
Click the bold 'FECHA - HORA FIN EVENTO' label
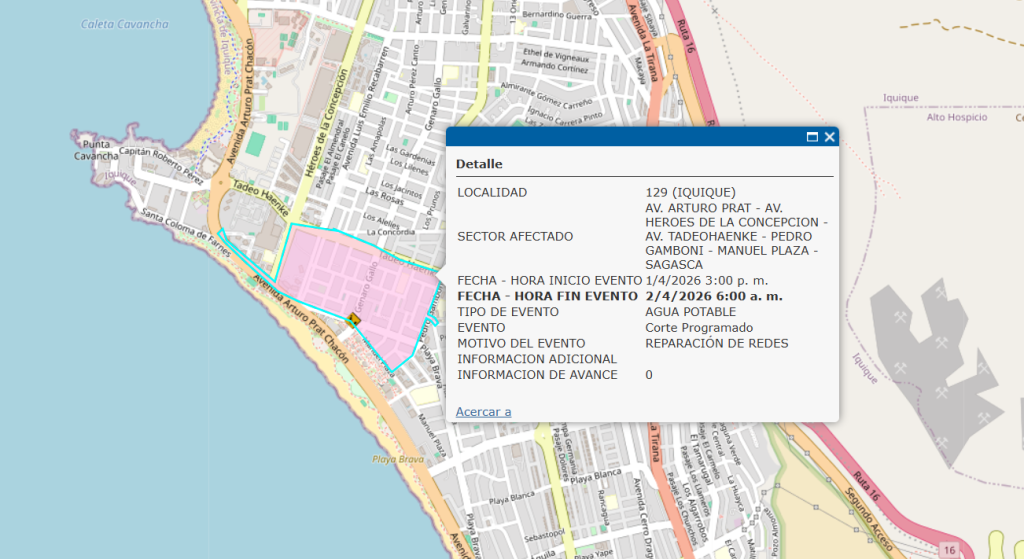click(547, 296)
